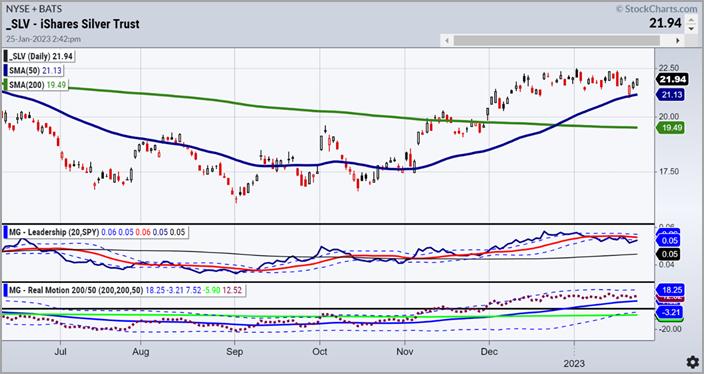Select the MG - Real Motion 200/50 indicator legend
The height and width of the screenshot is (374, 704).
coord(123,290)
